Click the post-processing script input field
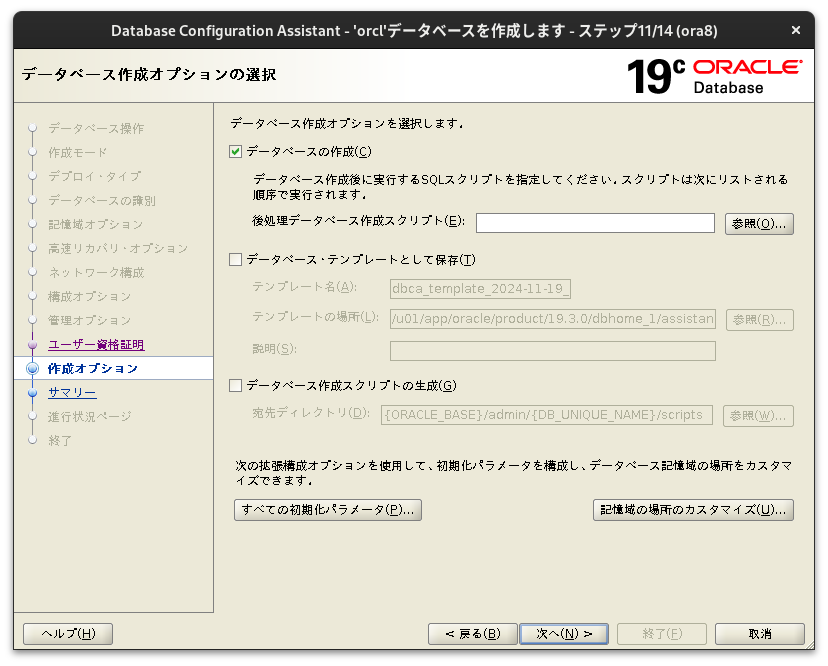828x666 pixels. click(595, 223)
